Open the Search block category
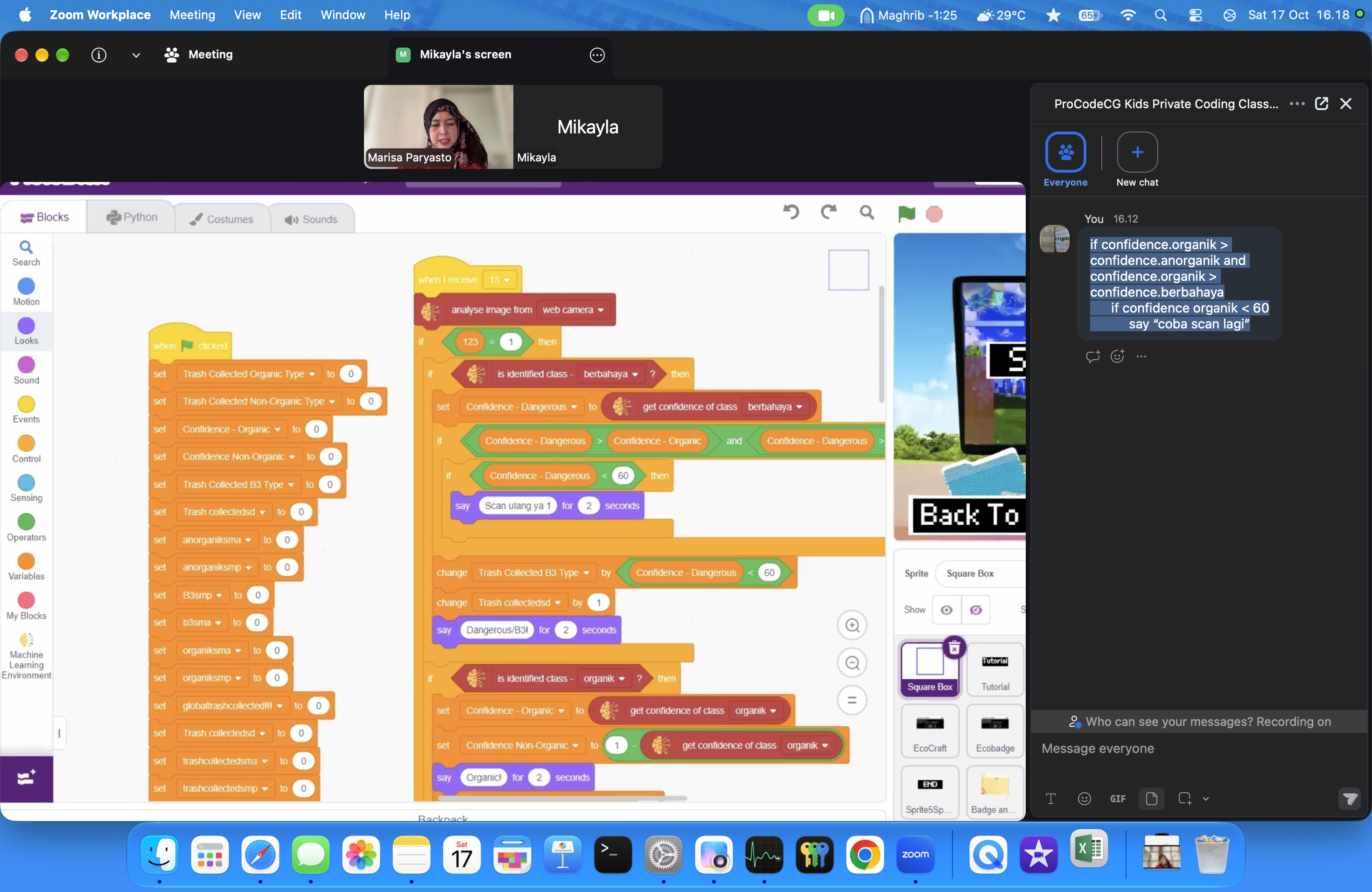 [26, 253]
